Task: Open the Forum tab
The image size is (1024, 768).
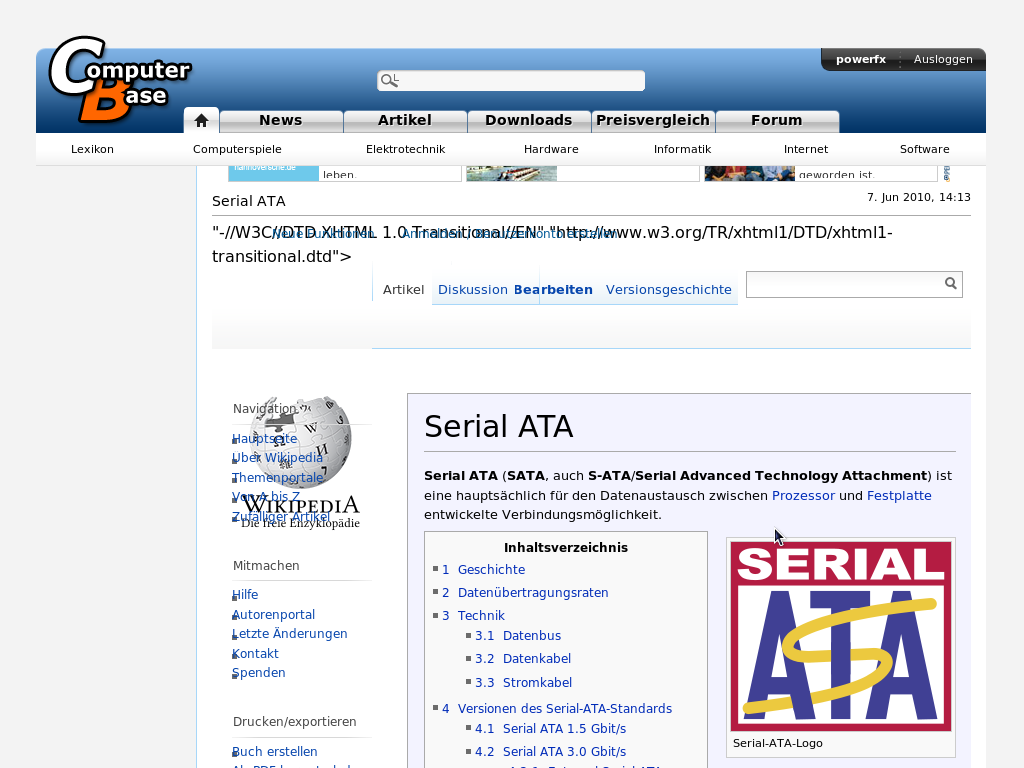Action: (x=777, y=121)
